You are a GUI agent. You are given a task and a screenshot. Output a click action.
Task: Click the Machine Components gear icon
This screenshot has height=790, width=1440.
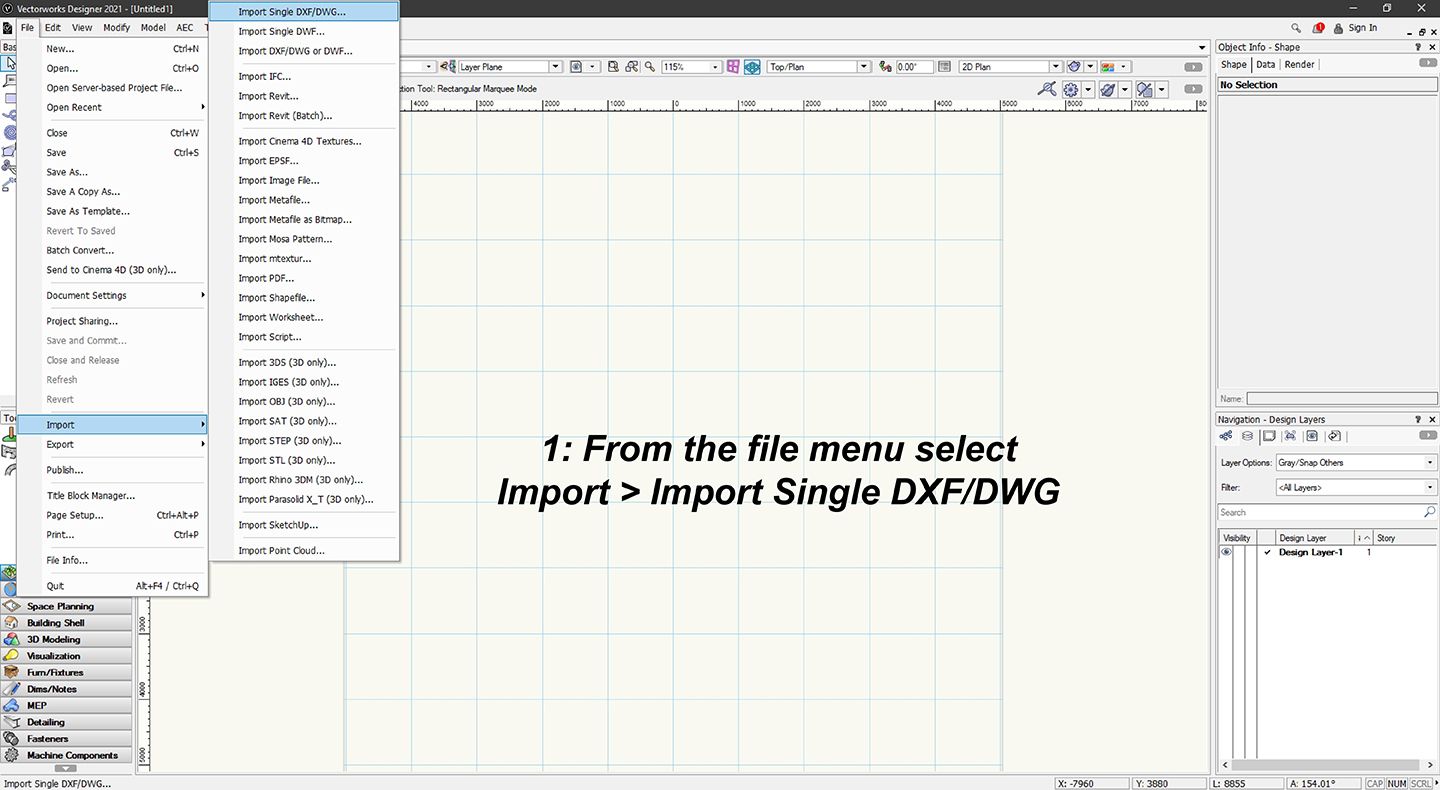pyautogui.click(x=11, y=755)
